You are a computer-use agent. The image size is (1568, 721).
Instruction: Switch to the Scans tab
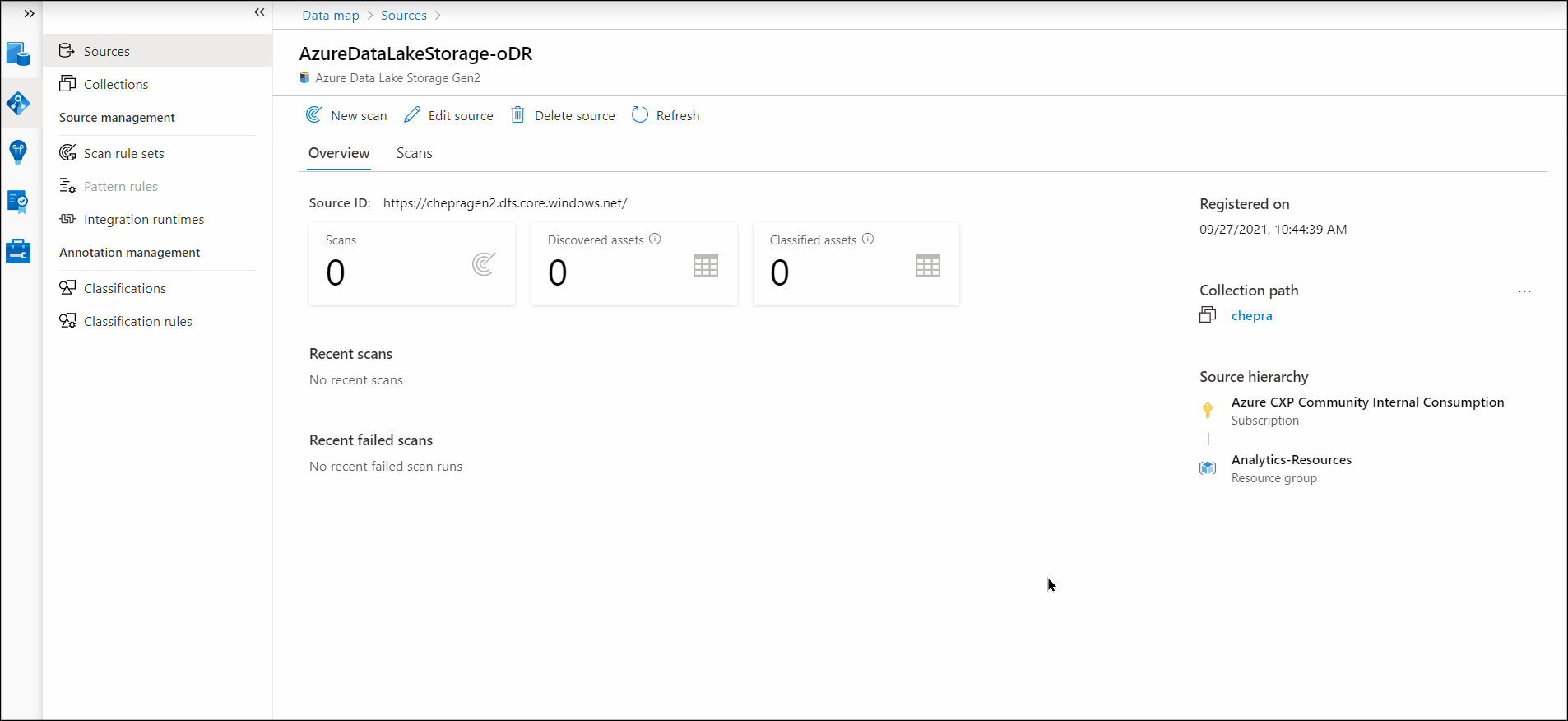click(x=414, y=153)
